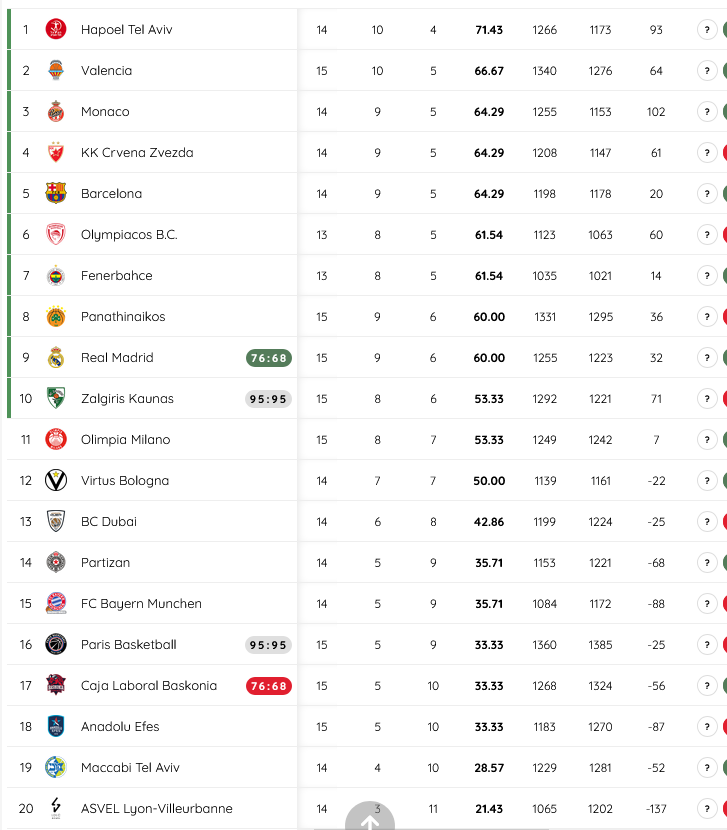The width and height of the screenshot is (727, 830).
Task: Click the question mark beside Hapoel Tel Aviv
Action: (708, 29)
